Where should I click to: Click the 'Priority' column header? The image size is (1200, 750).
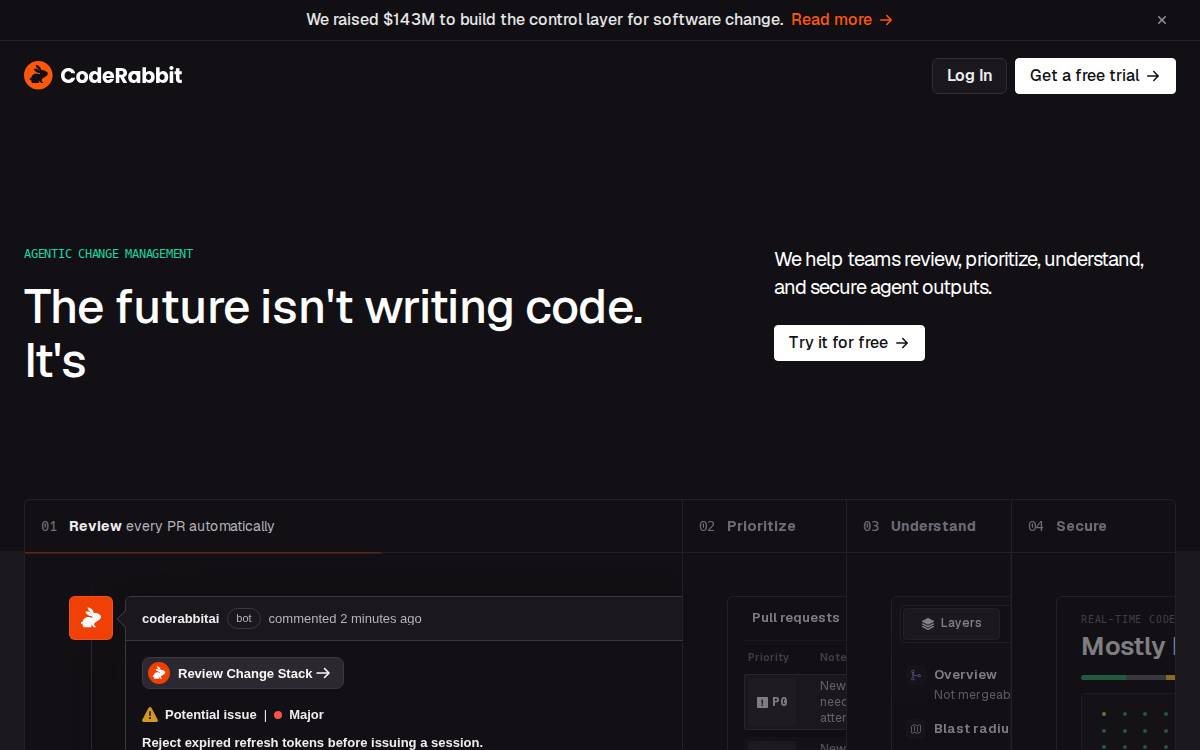point(768,657)
